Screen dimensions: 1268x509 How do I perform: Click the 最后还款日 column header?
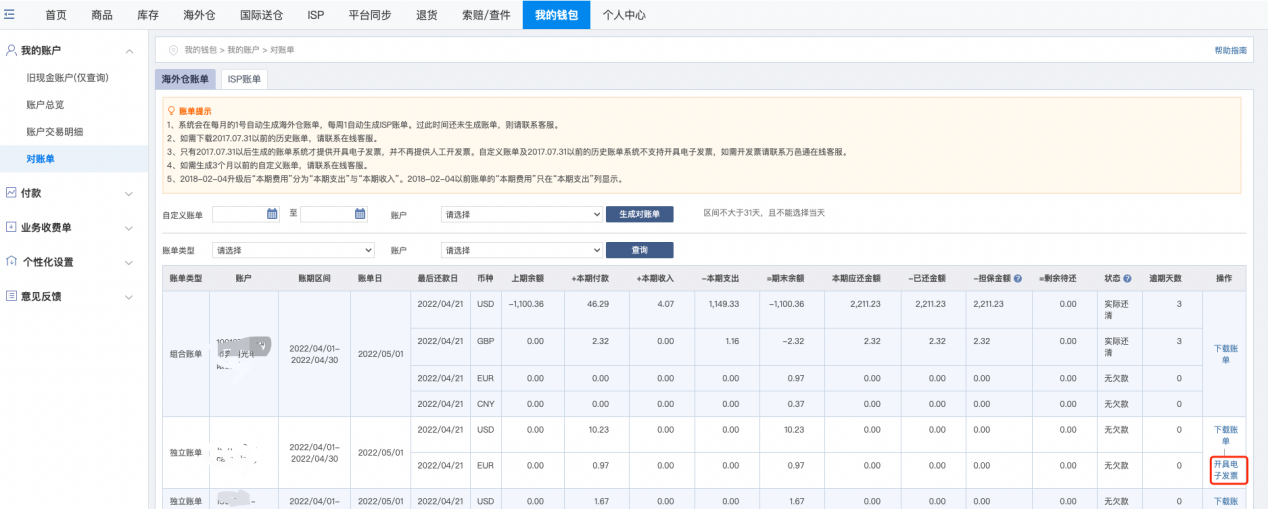click(x=438, y=278)
